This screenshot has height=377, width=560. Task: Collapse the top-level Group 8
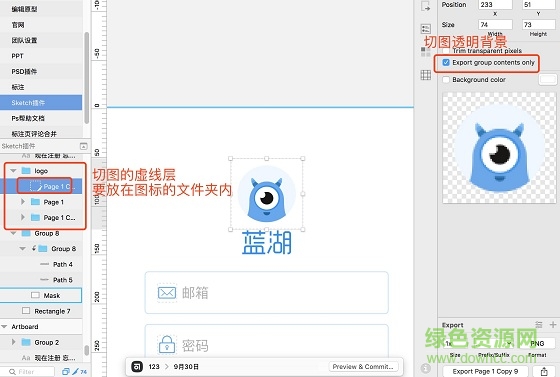(14, 233)
